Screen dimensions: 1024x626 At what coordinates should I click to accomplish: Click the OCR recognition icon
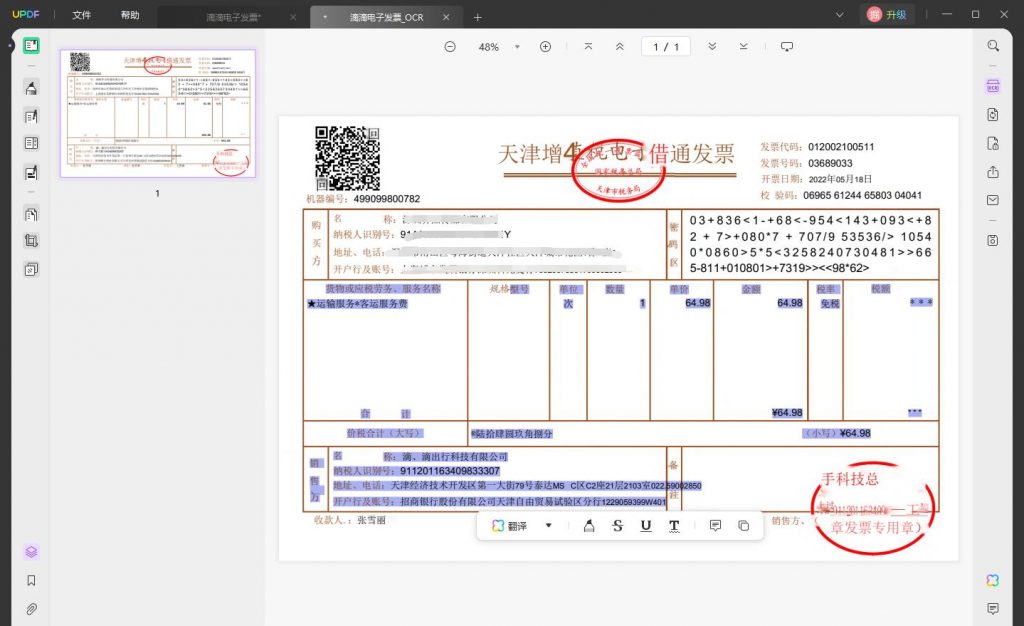[x=993, y=86]
